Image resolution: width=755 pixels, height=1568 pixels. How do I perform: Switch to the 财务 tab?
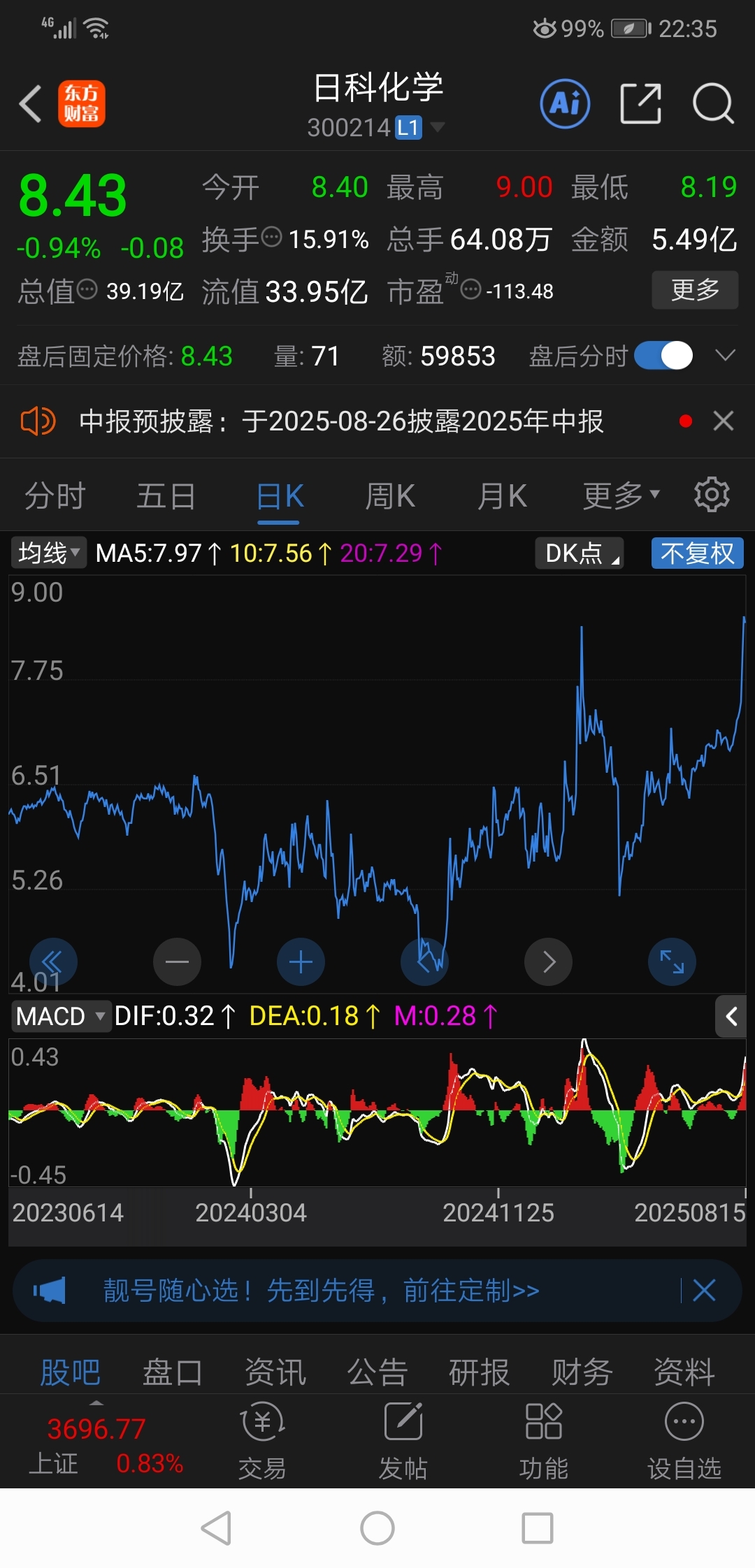pos(582,1372)
